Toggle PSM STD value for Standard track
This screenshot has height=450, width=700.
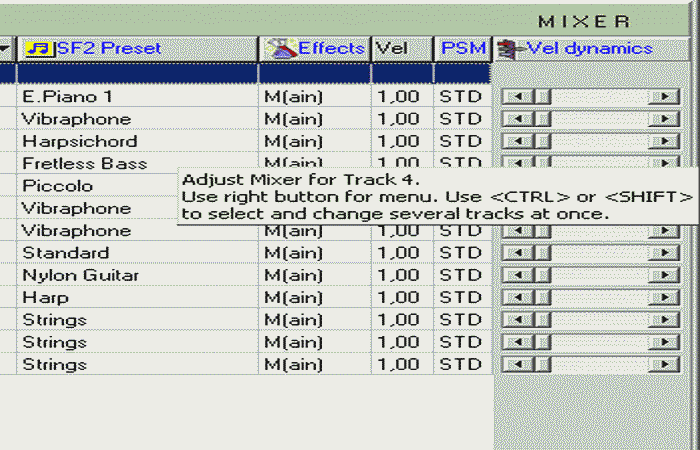coord(460,253)
